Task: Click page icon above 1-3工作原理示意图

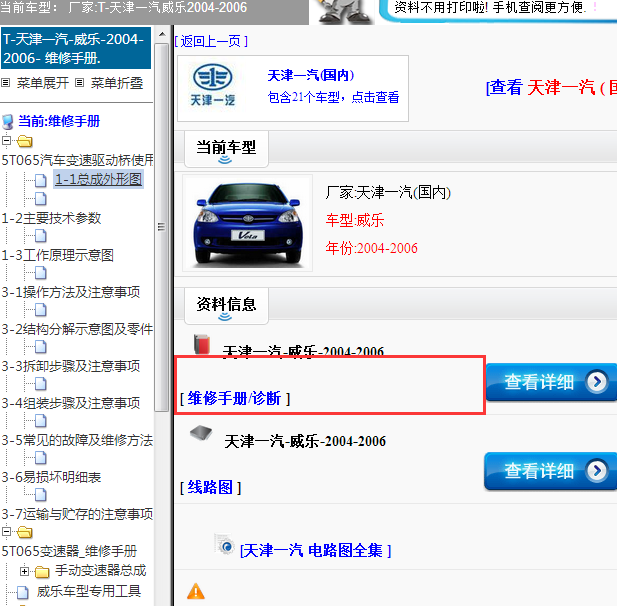Action: click(41, 236)
